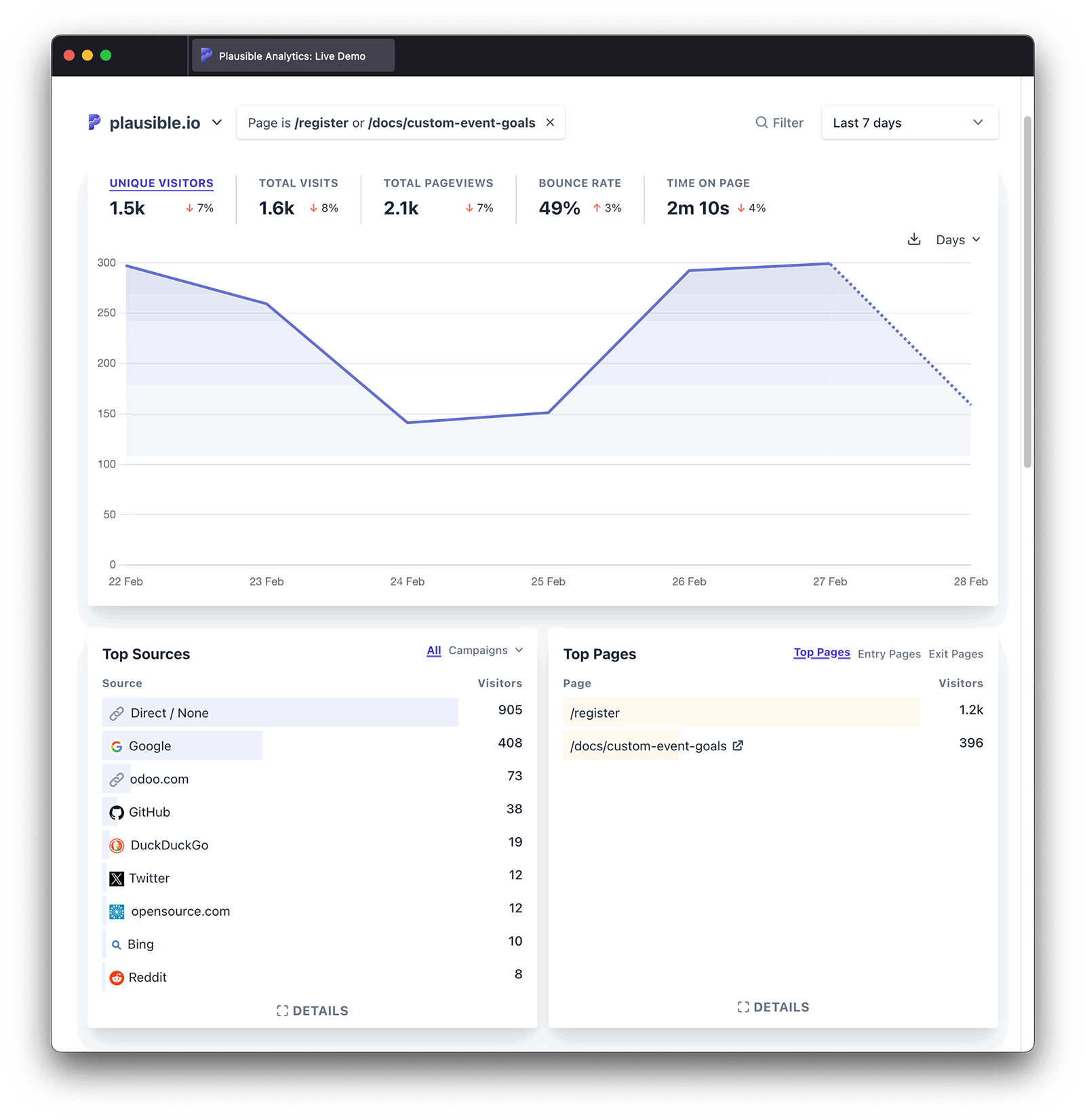Image resolution: width=1085 pixels, height=1120 pixels.
Task: Remove the page filter chip
Action: coord(549,122)
